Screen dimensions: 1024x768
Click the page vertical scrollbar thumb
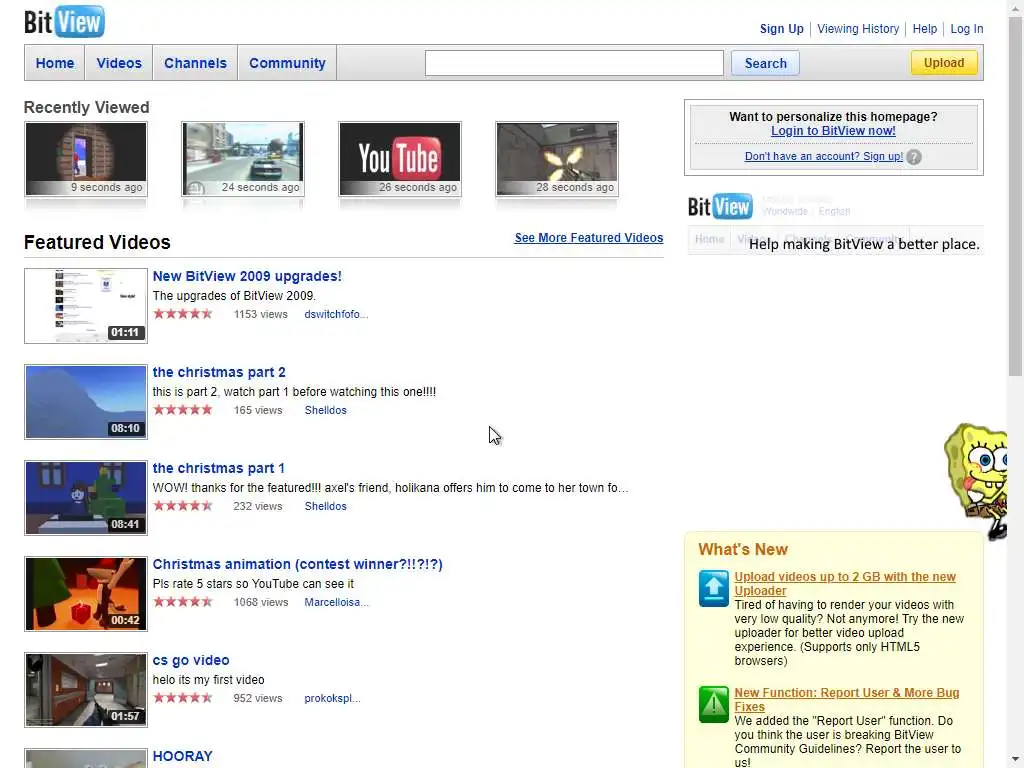pyautogui.click(x=1015, y=196)
